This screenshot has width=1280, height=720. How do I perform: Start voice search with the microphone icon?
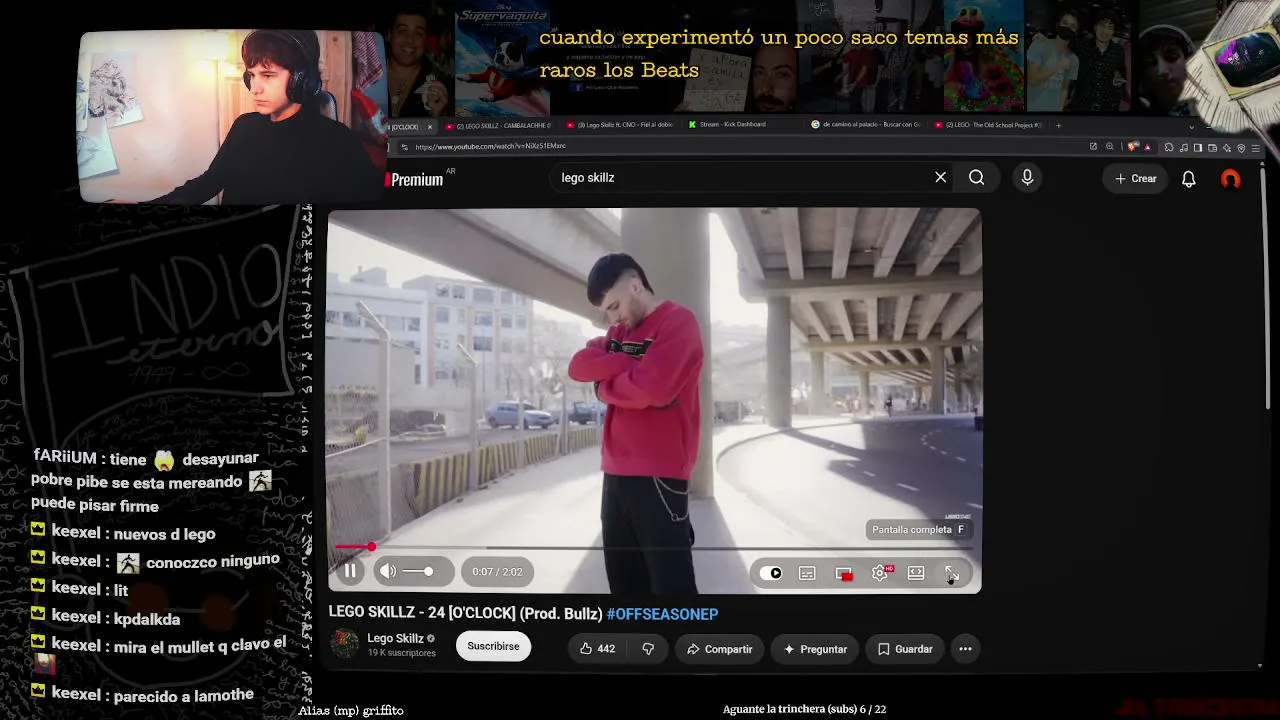1027,178
